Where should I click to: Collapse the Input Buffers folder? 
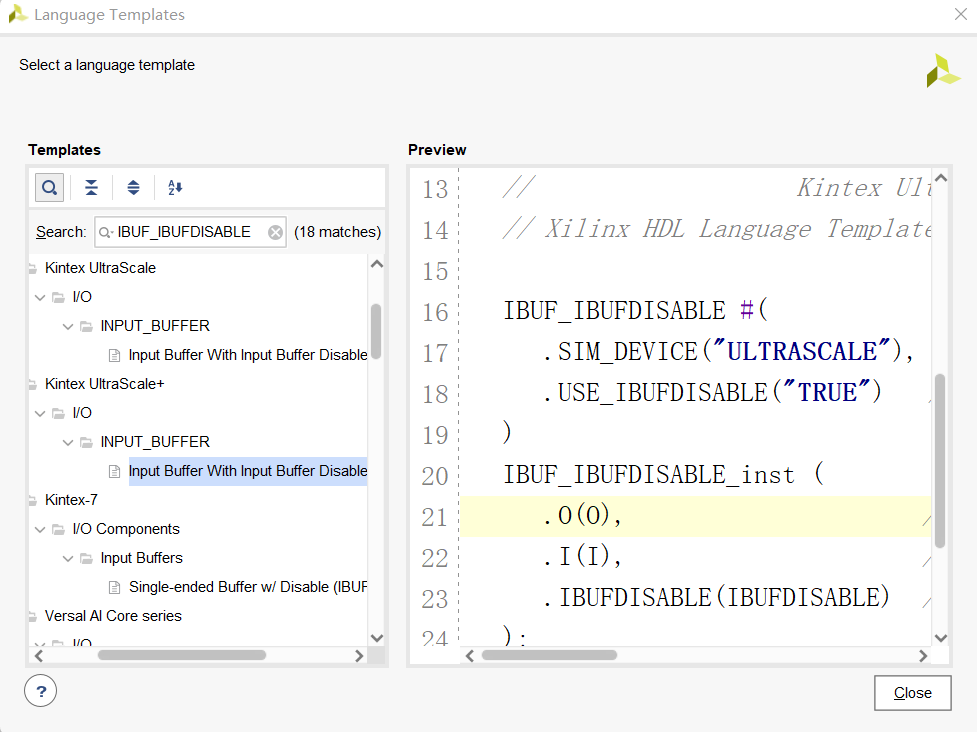68,559
